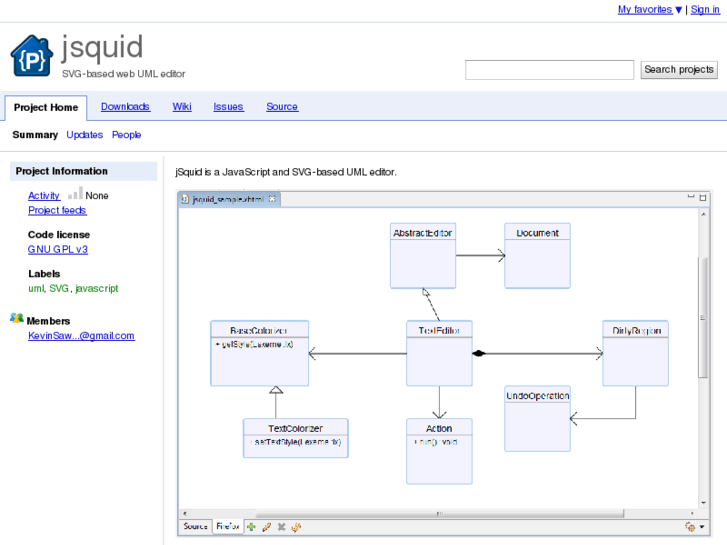Open the Project feeds link
Screen dimensions: 727x545
click(x=57, y=210)
